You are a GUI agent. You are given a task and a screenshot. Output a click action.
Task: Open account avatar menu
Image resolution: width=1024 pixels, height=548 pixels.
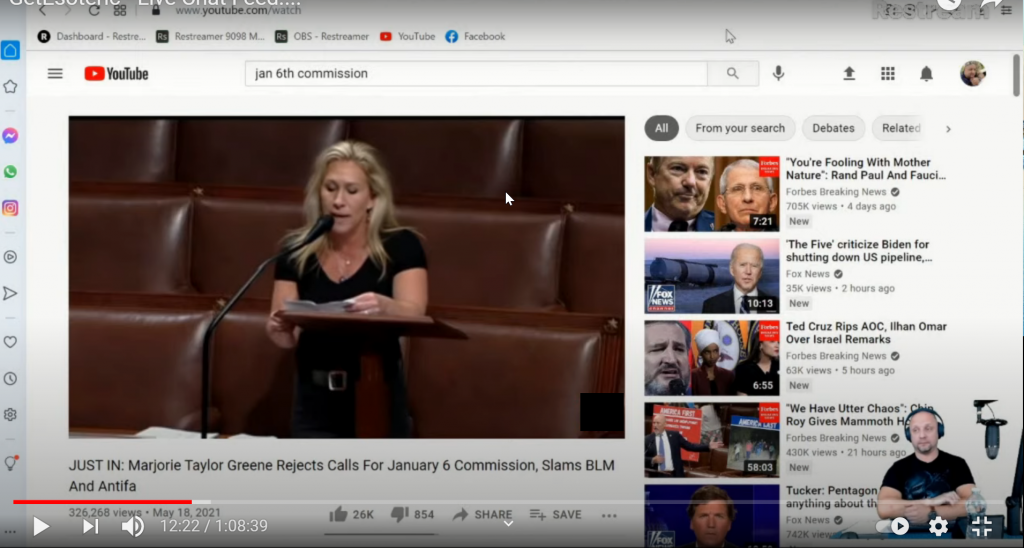(x=972, y=74)
